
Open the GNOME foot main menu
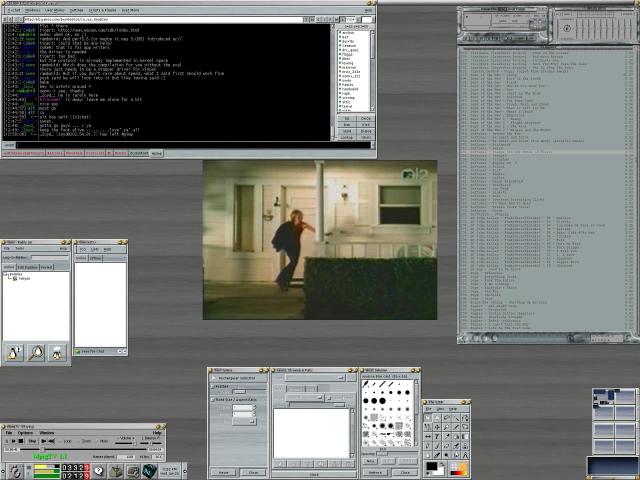[x=15, y=472]
